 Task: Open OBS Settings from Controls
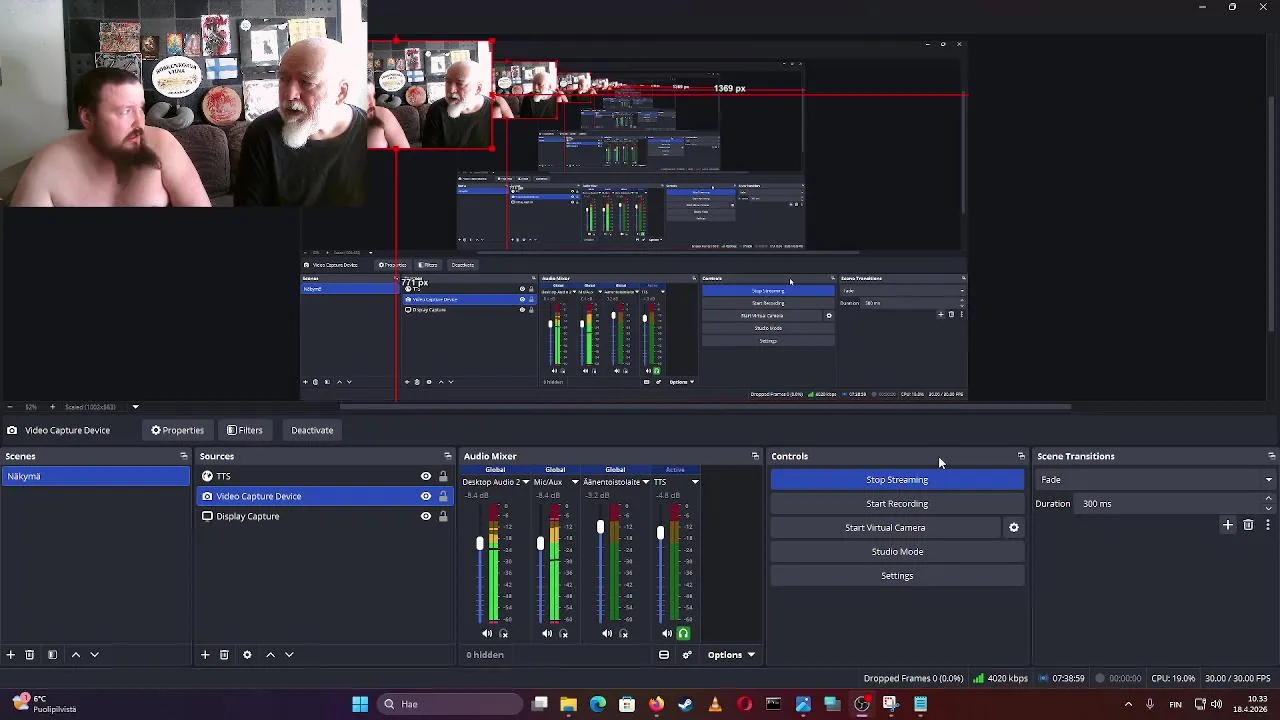[897, 575]
